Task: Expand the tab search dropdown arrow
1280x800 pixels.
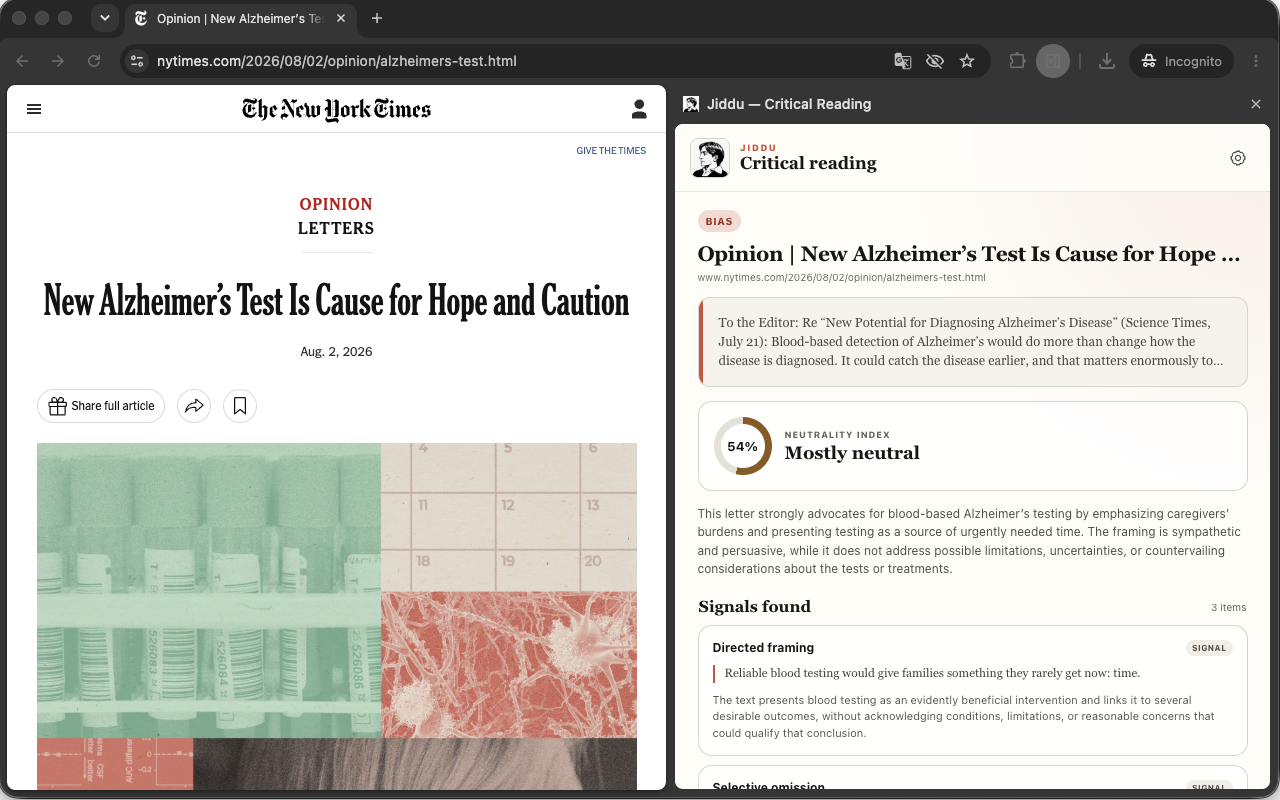Action: point(105,18)
